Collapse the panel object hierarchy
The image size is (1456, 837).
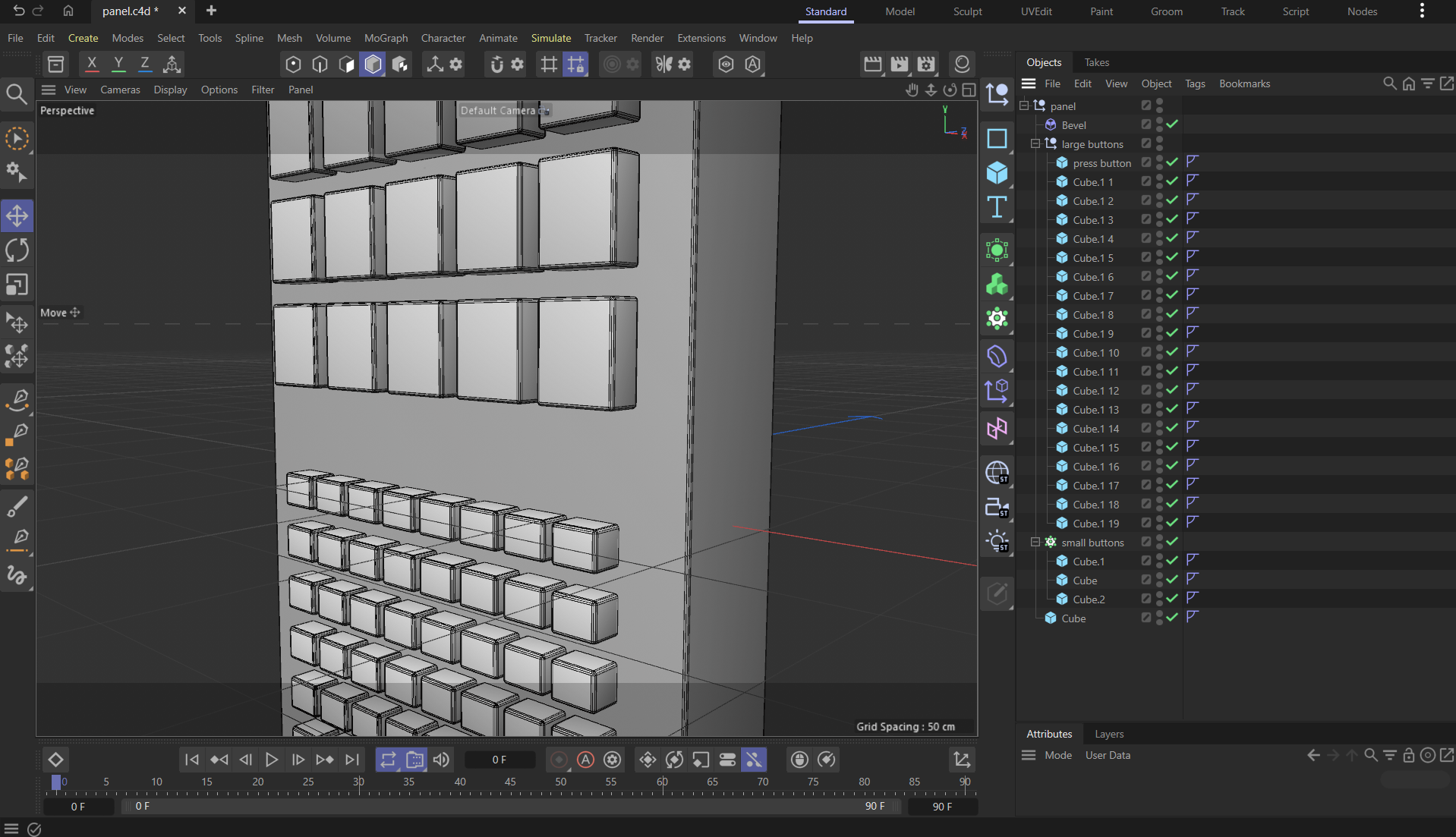click(x=1024, y=105)
